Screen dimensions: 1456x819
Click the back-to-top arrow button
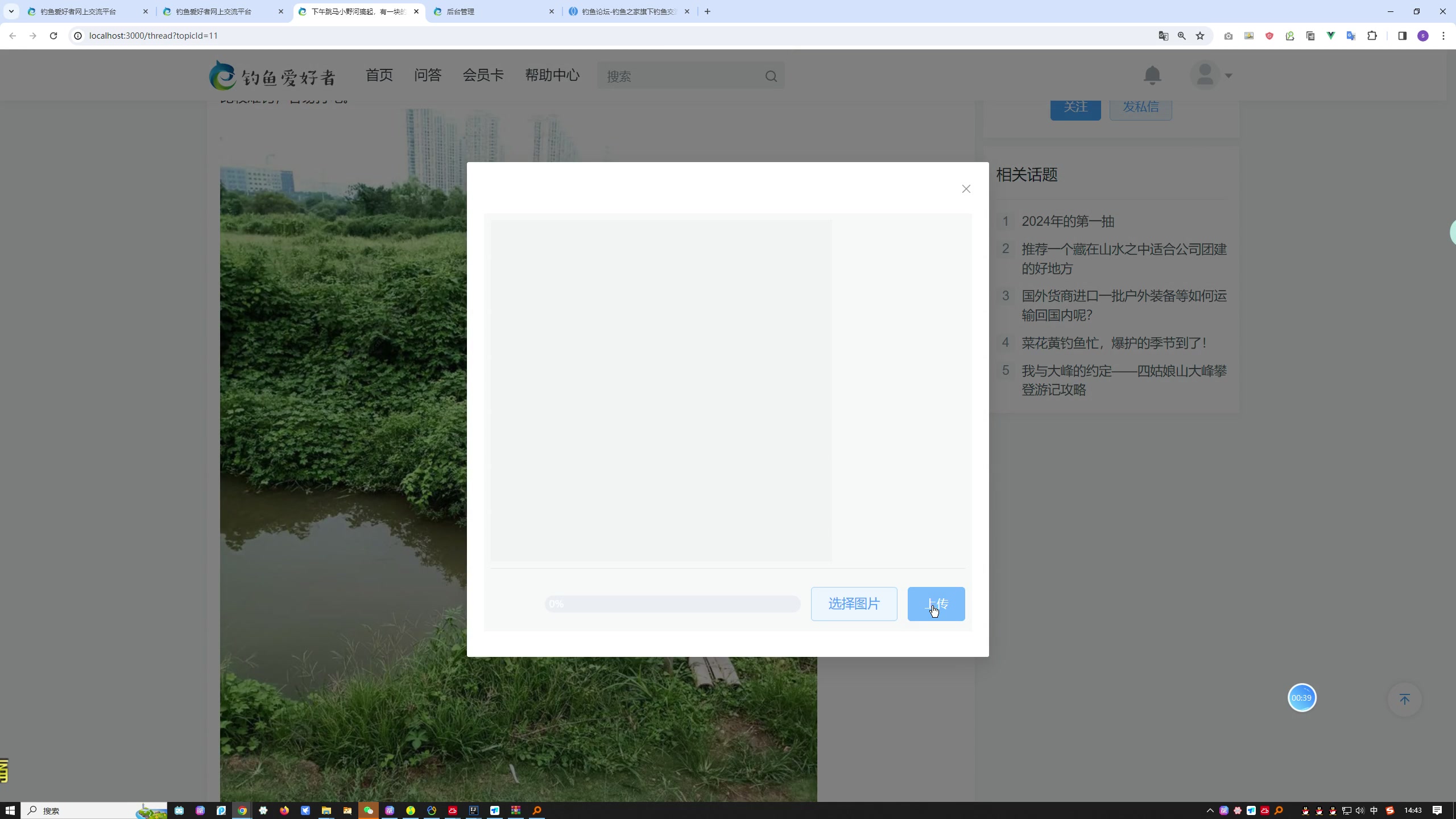(1404, 699)
